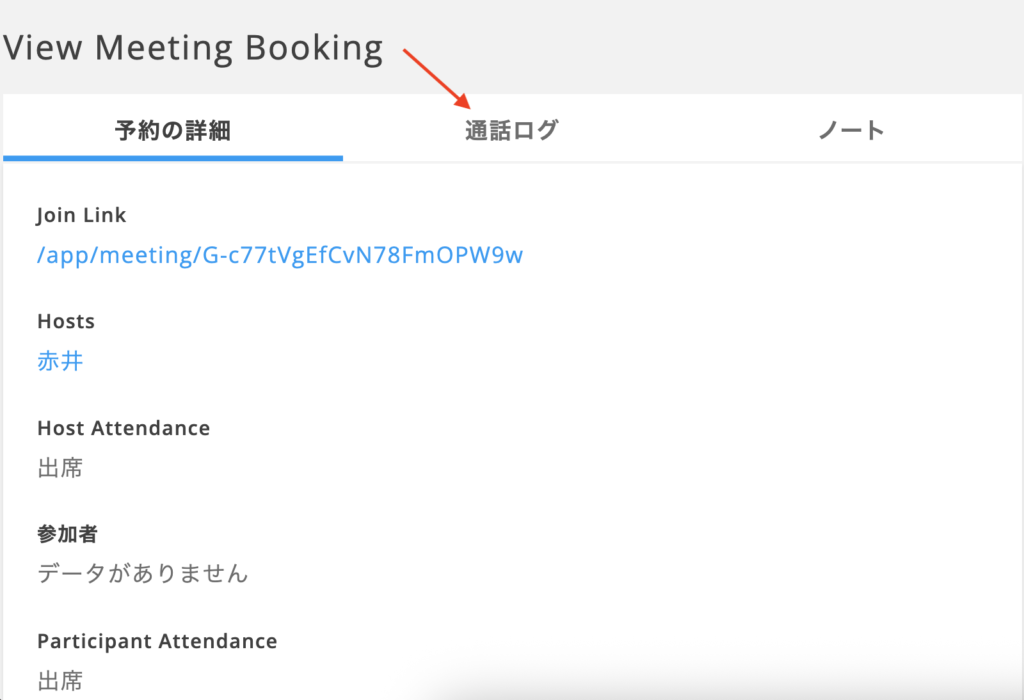
Task: Click the データがありません text
Action: (x=143, y=574)
